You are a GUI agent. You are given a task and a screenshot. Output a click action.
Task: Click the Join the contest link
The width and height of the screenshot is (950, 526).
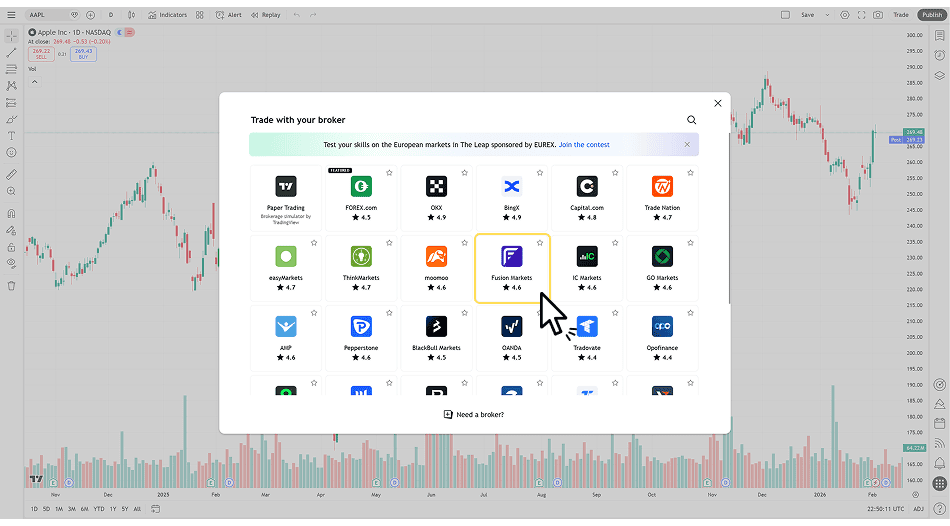coord(584,145)
